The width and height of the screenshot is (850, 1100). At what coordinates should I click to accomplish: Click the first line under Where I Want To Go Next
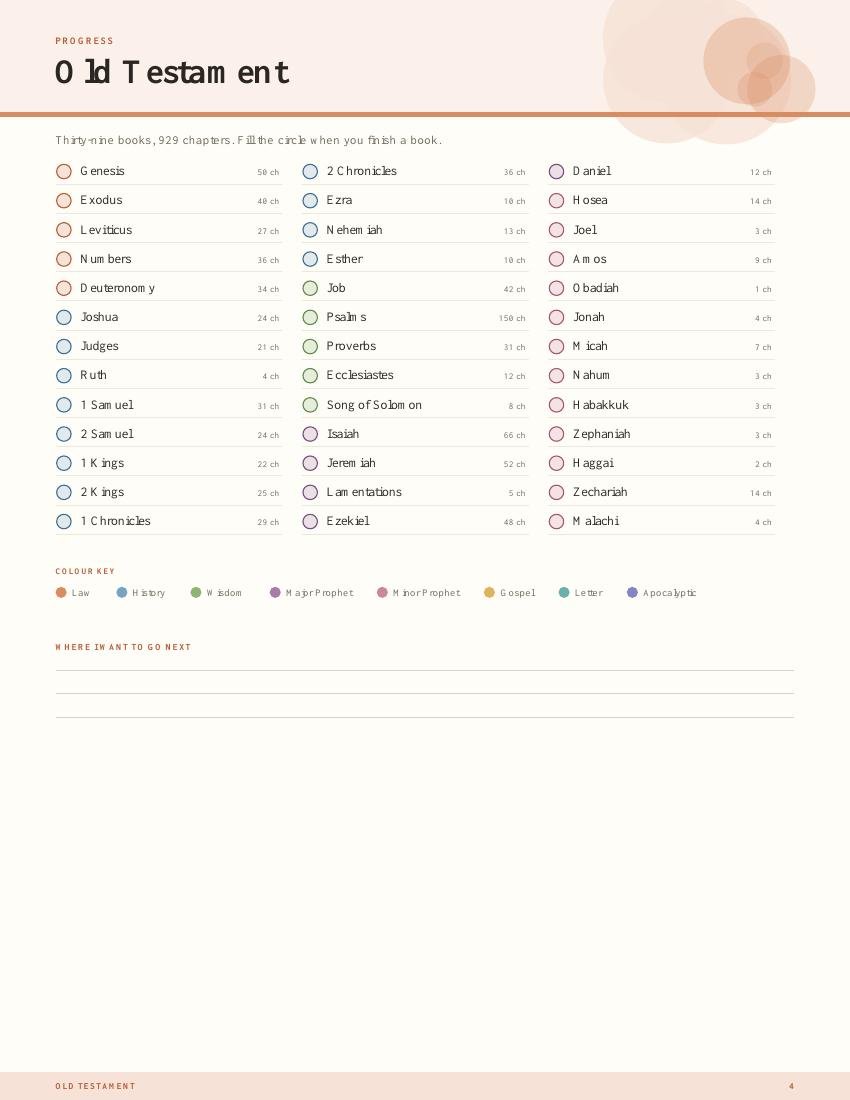click(x=425, y=671)
